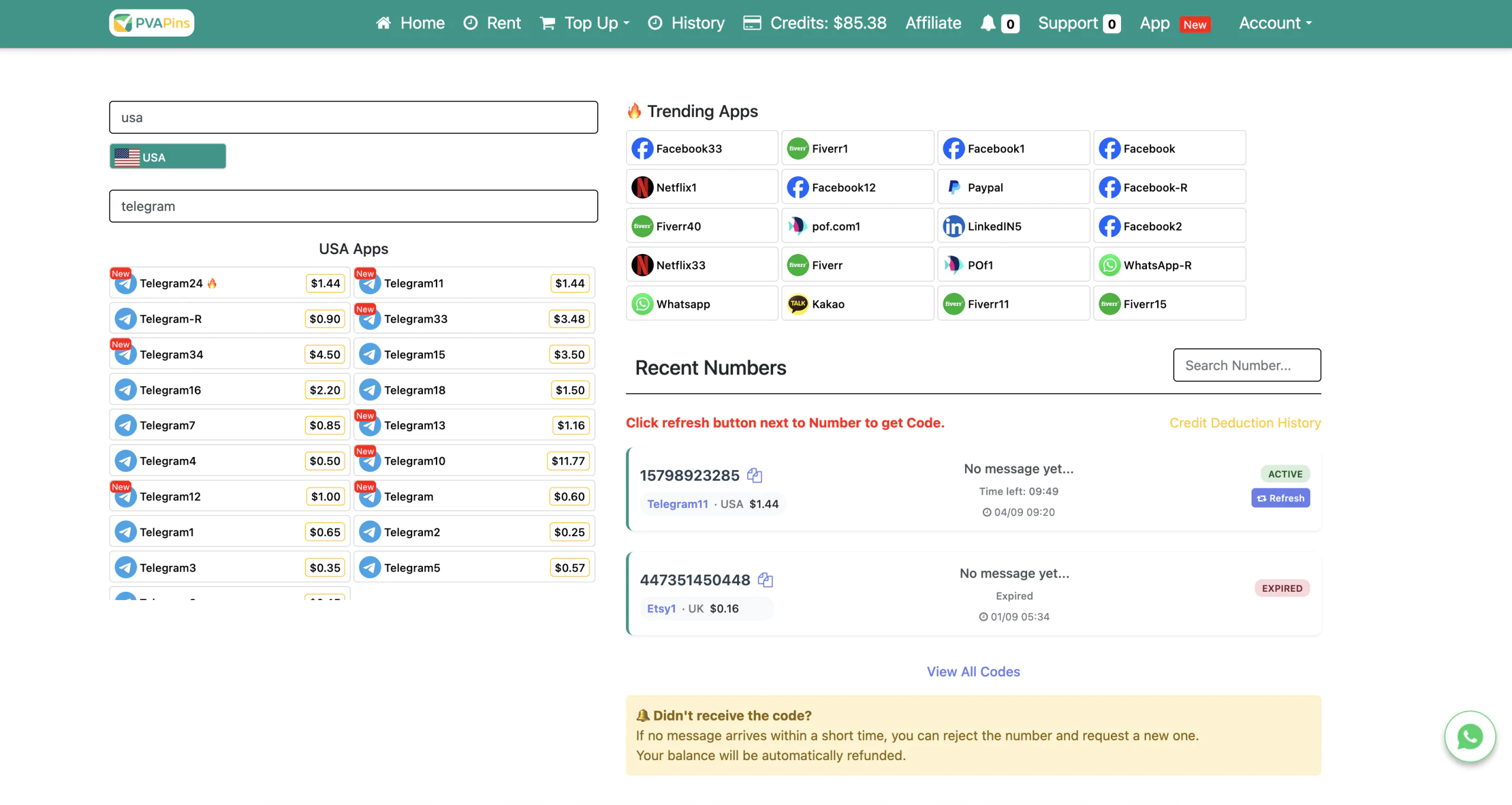
Task: Open Telegram11 link in recent number
Action: [677, 504]
